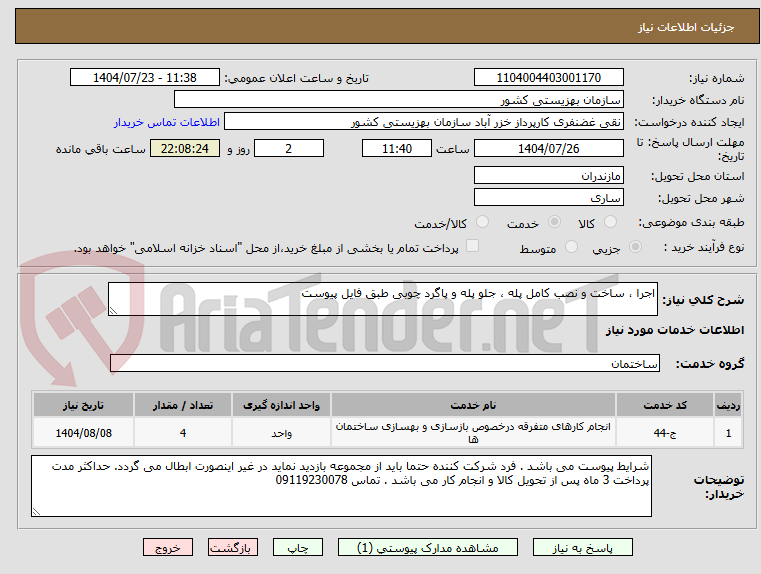This screenshot has width=761, height=574.
Task: Click the 'واحد اندازه گیری' column header
Action: (x=281, y=405)
